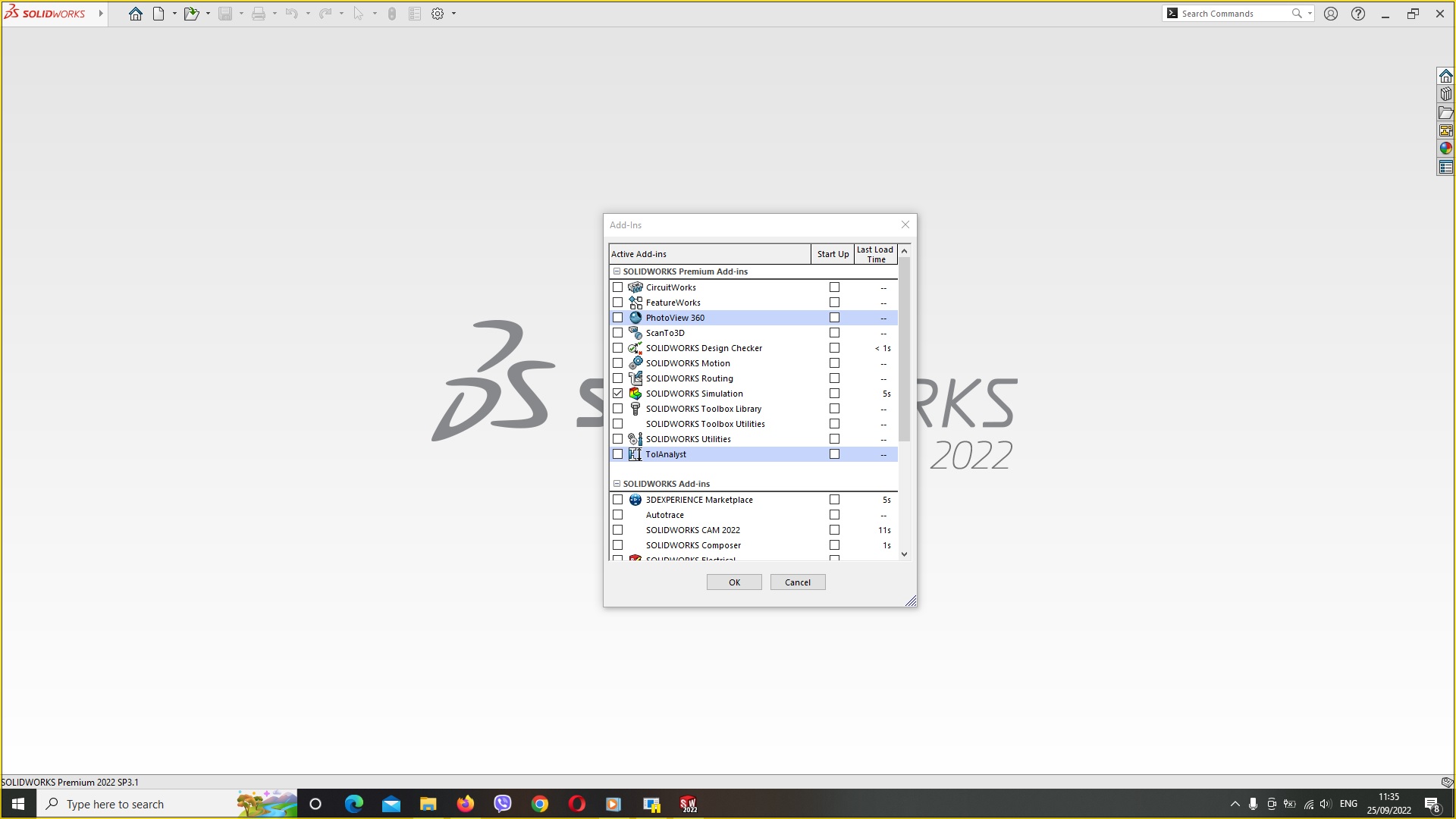
Task: Enable SOLIDWORKS Motion start up checkbox
Action: pyautogui.click(x=834, y=363)
